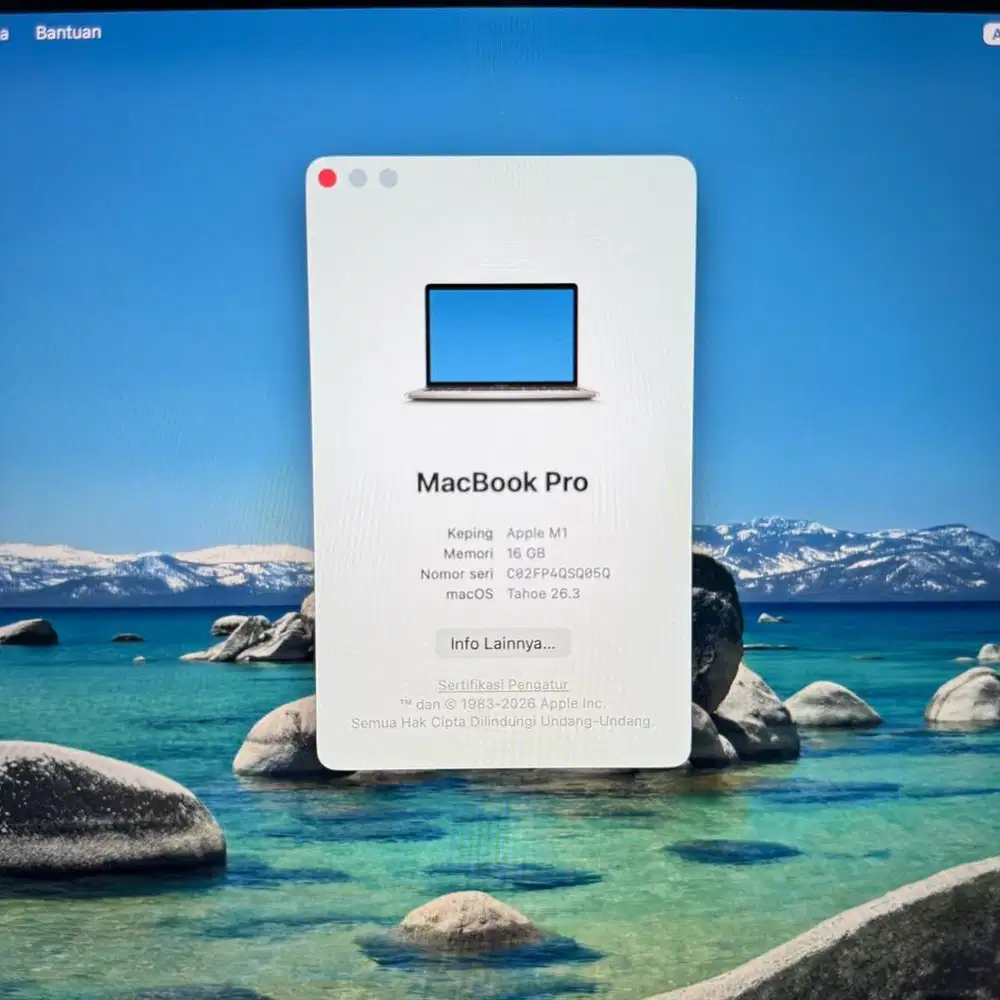Click the macOS label
1000x1000 pixels.
(x=469, y=594)
